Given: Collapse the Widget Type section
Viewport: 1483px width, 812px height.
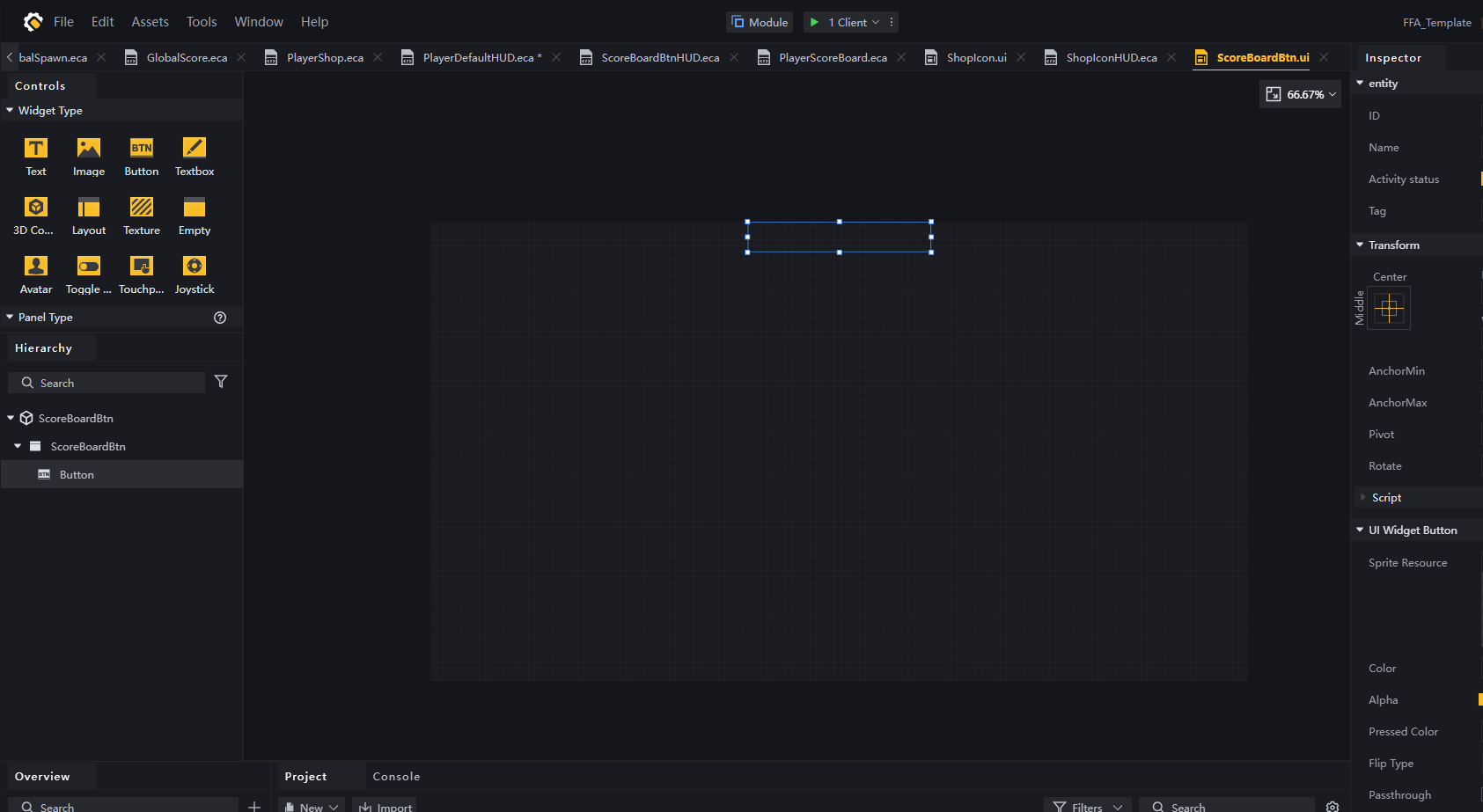Looking at the screenshot, I should pyautogui.click(x=10, y=110).
